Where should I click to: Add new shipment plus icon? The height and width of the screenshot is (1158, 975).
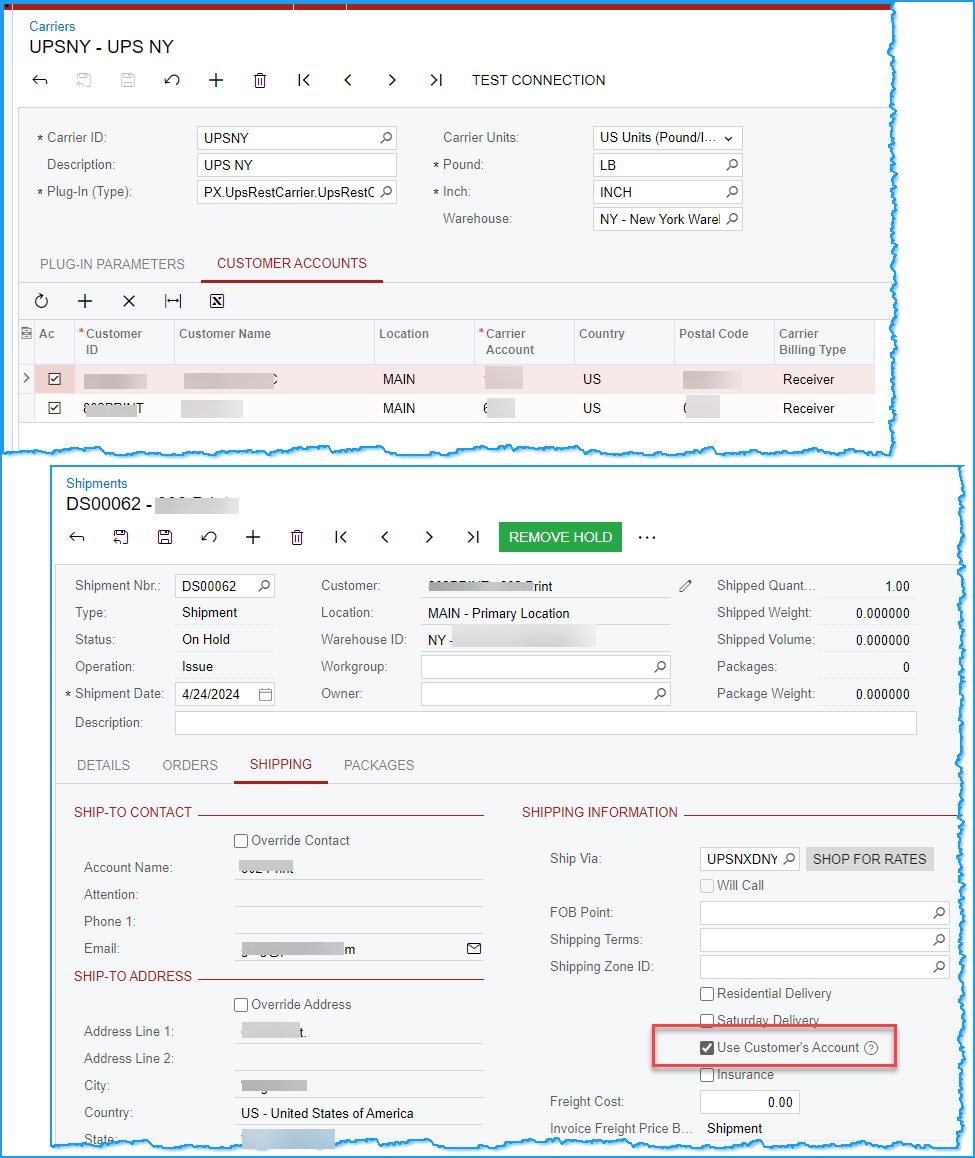point(253,537)
